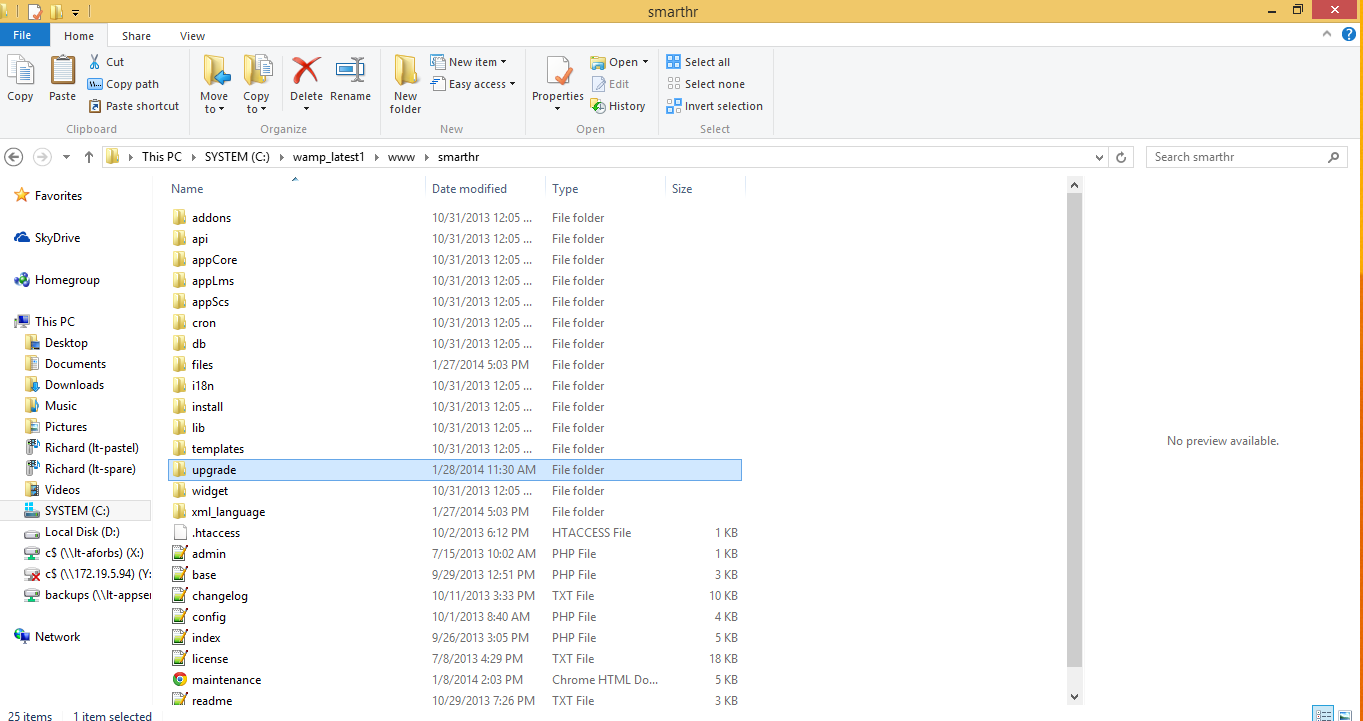
Task: Click the Delete icon in the ribbon
Action: coord(306,72)
